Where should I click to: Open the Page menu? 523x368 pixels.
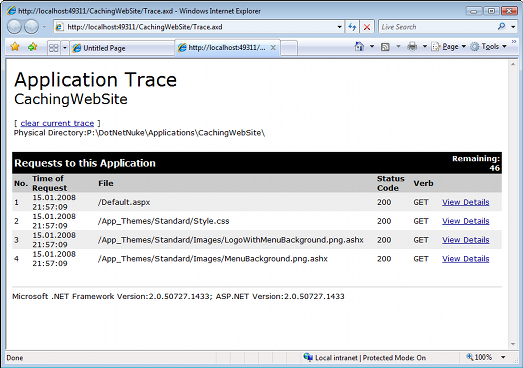[449, 47]
